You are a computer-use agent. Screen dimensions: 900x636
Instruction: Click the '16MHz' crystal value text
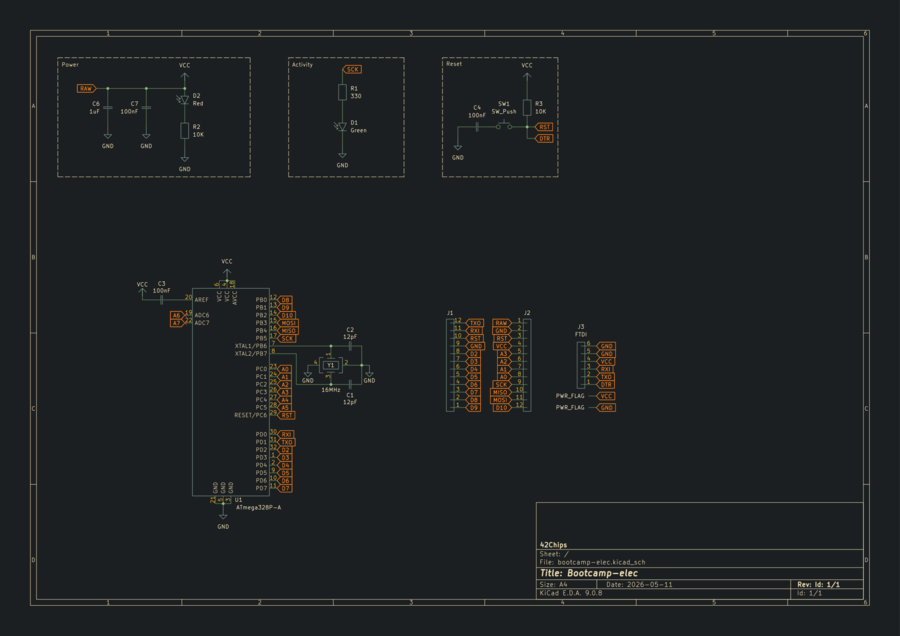[331, 390]
